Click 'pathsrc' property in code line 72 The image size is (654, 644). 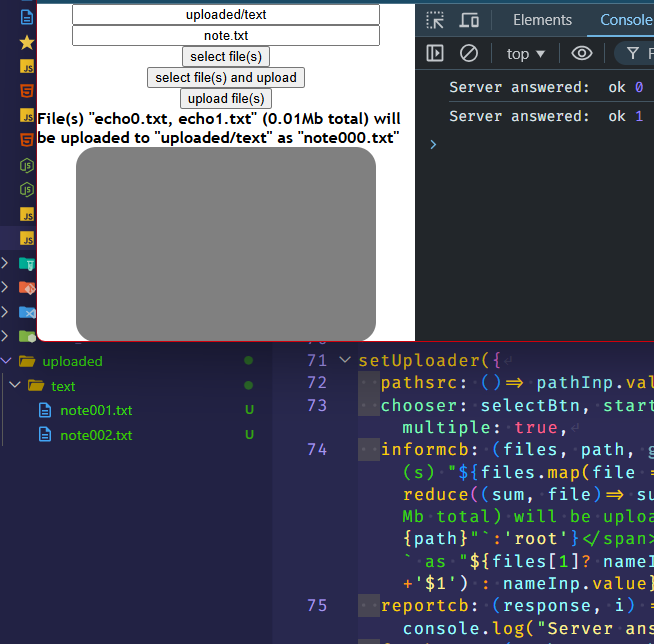[x=419, y=382]
